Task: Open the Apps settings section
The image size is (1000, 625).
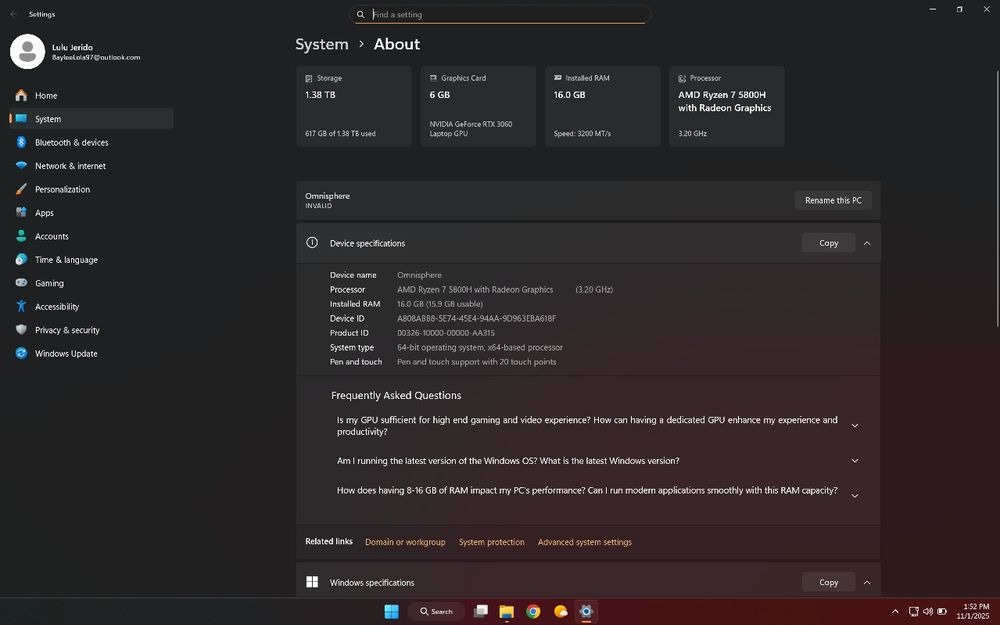Action: tap(91, 213)
